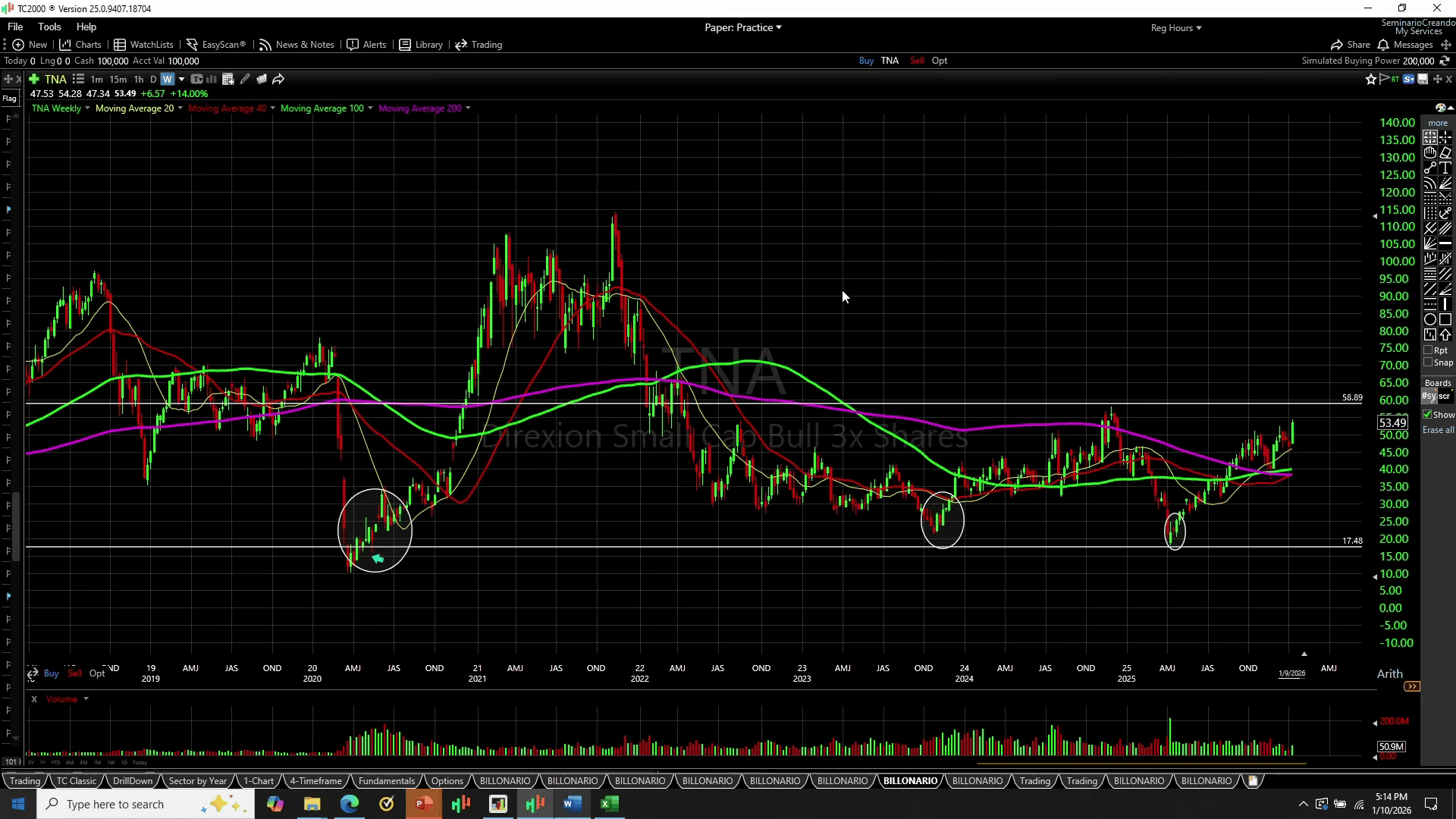
Task: Click the green add-symbol plus icon
Action: (34, 79)
